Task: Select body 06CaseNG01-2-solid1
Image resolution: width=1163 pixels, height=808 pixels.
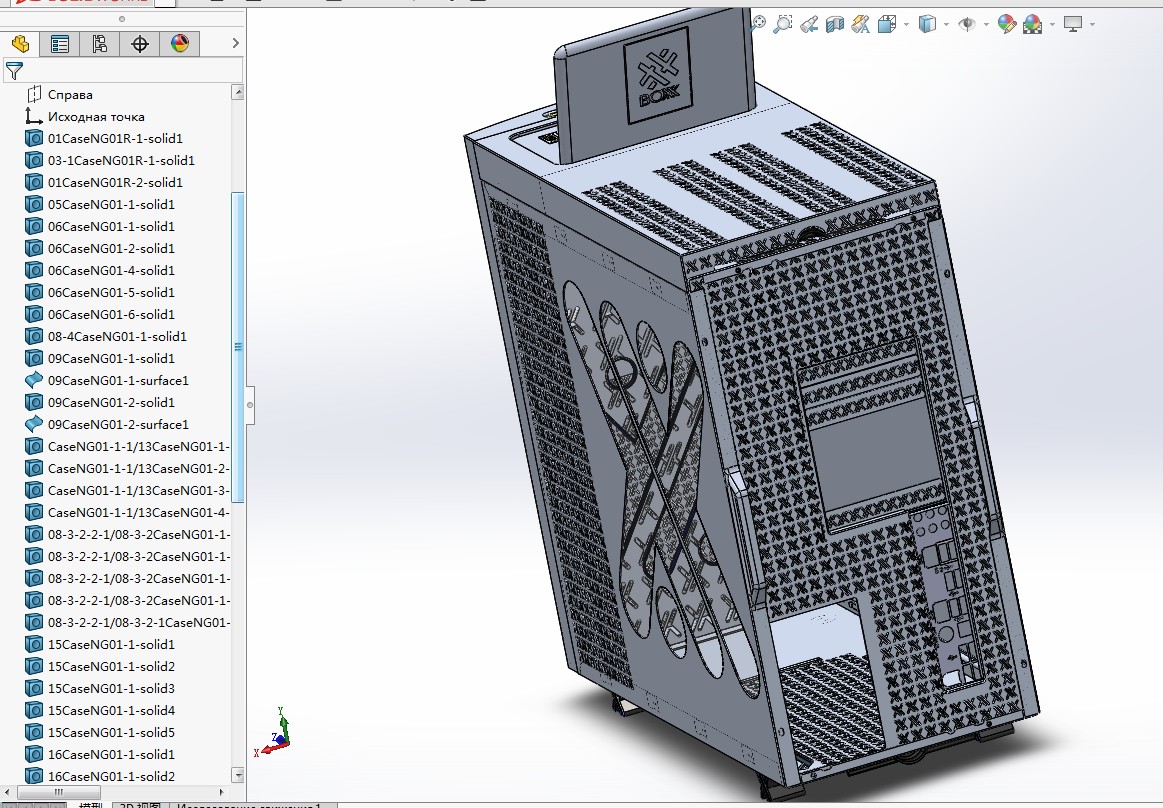Action: (111, 248)
